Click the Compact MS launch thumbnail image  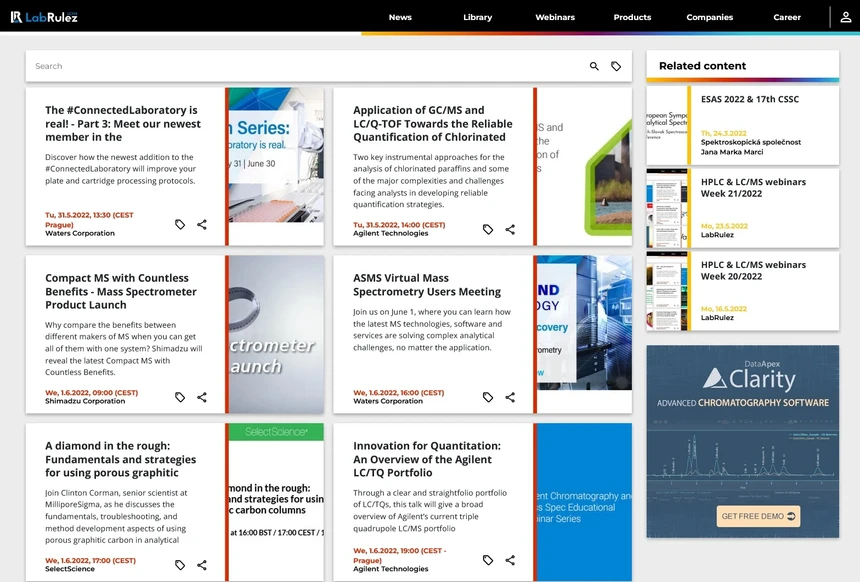point(276,334)
